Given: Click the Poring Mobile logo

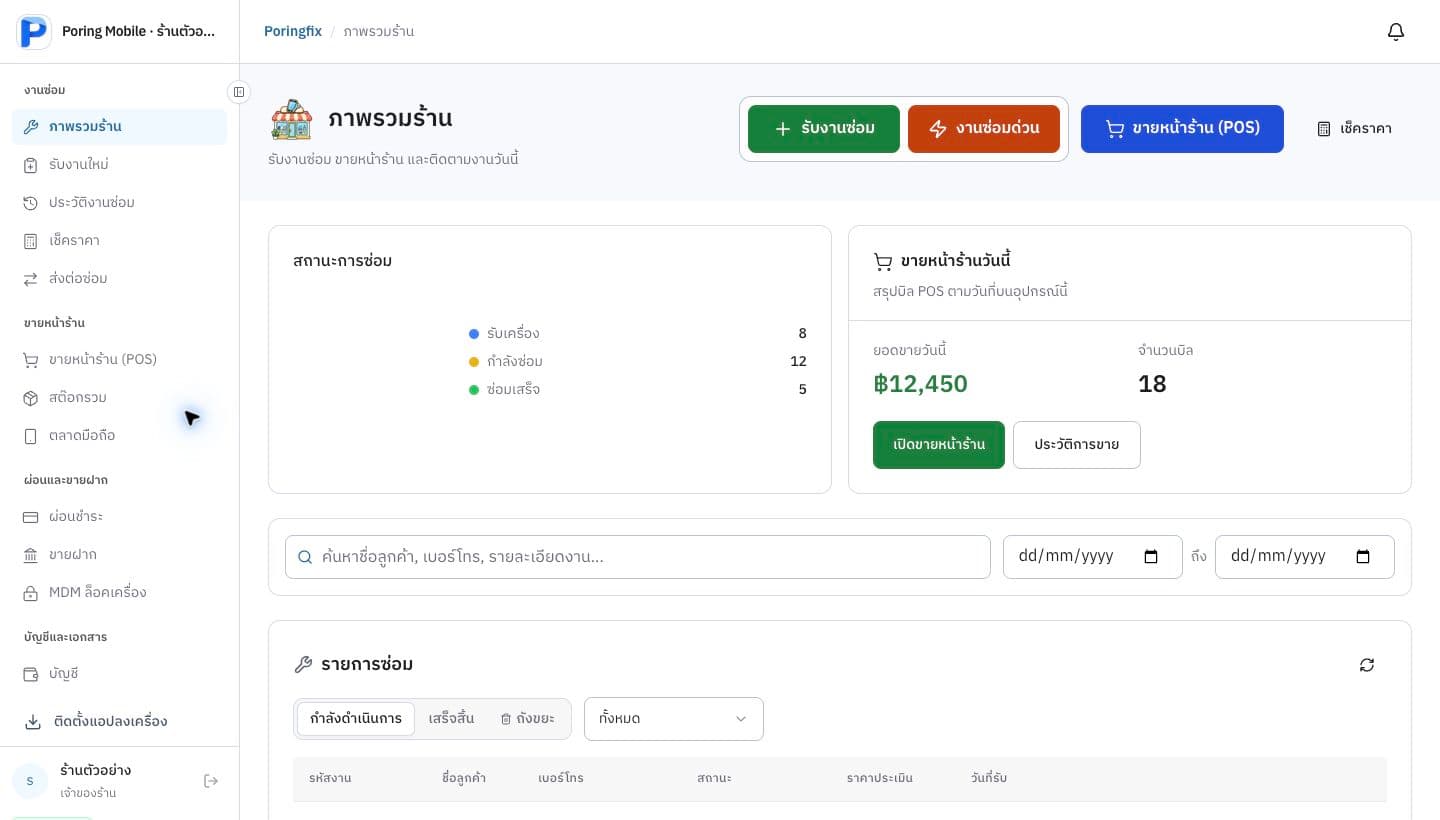Looking at the screenshot, I should (x=34, y=32).
